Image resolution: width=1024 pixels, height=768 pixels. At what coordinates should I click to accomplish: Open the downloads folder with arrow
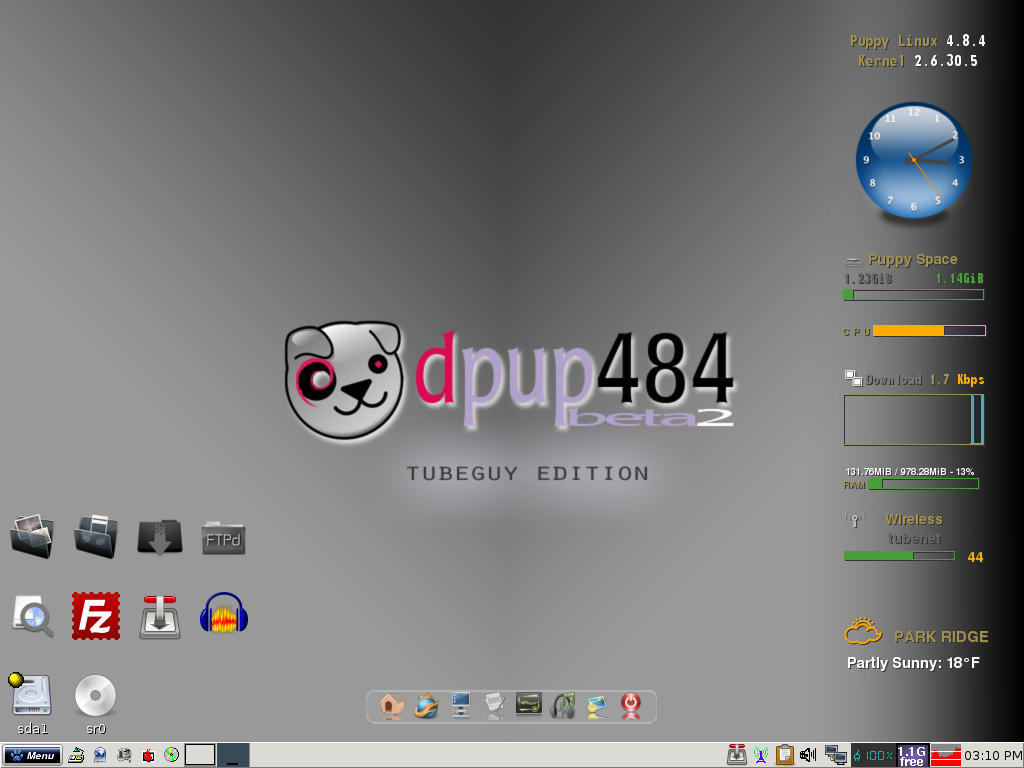tap(160, 537)
